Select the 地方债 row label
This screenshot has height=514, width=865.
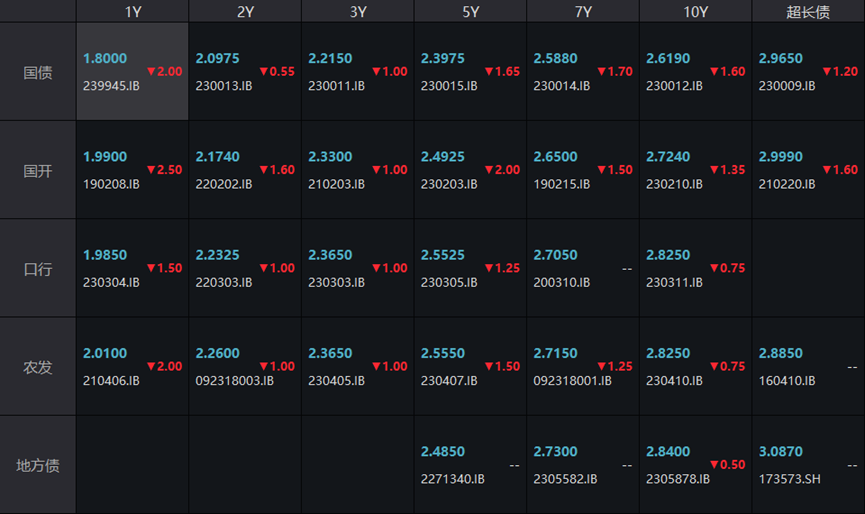[x=38, y=465]
